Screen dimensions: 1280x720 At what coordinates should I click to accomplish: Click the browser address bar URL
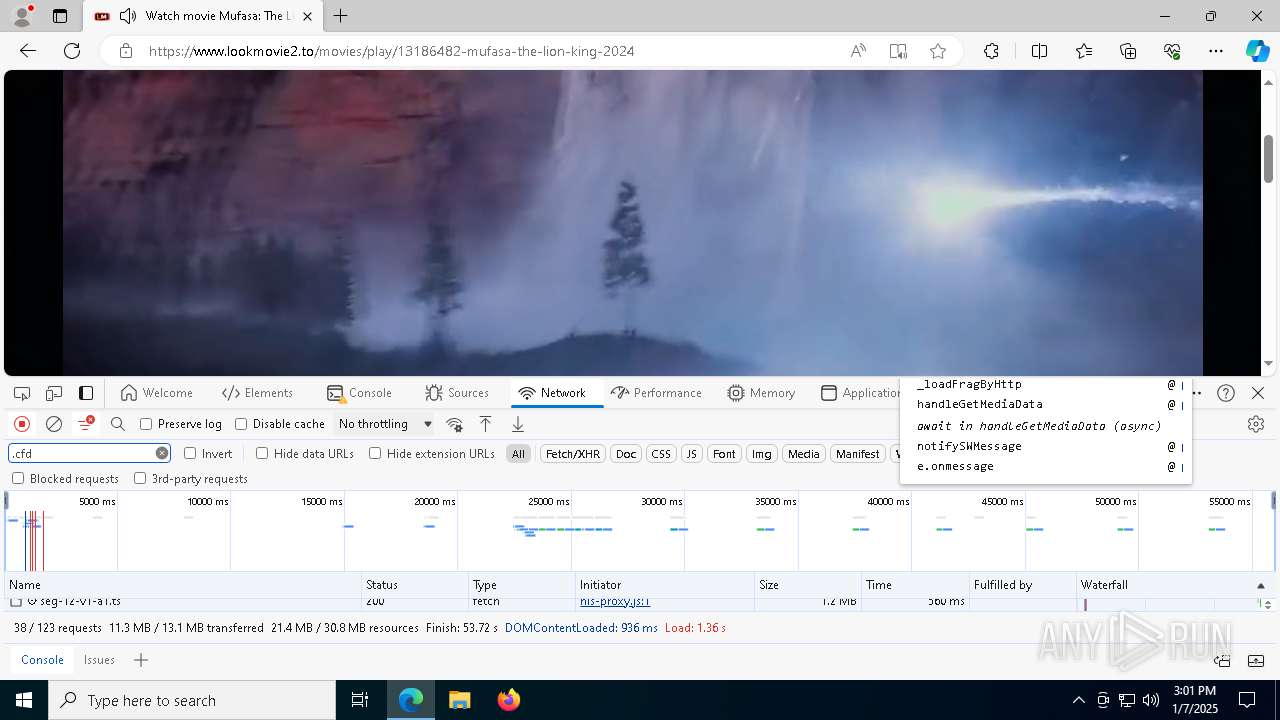pyautogui.click(x=391, y=51)
